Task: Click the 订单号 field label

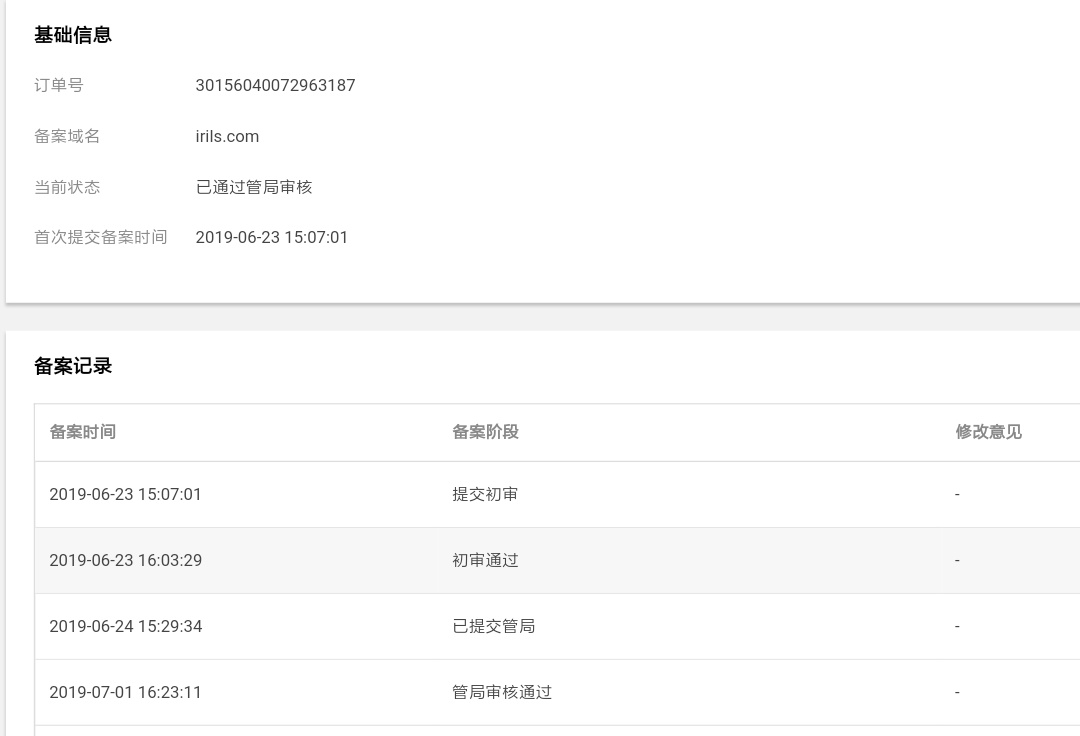Action: pyautogui.click(x=59, y=85)
